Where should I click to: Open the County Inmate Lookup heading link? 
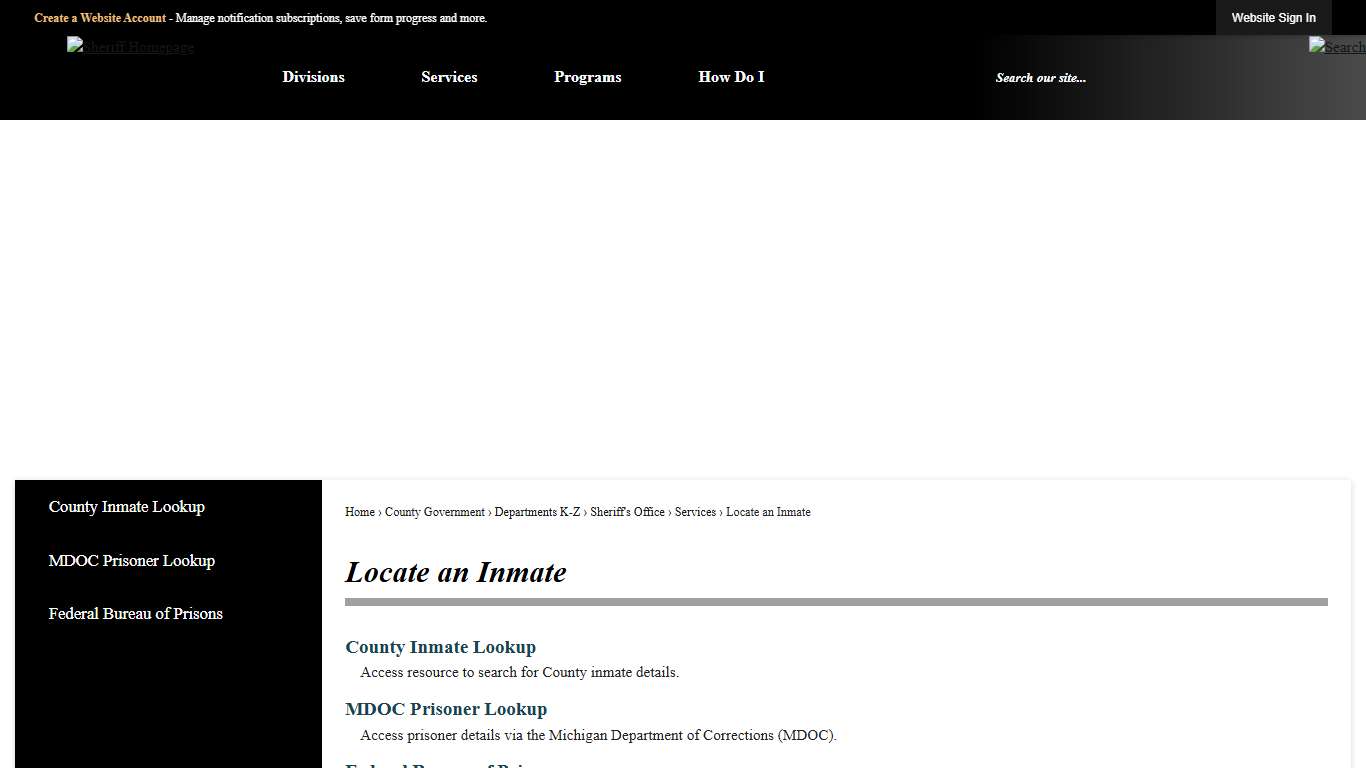(440, 647)
